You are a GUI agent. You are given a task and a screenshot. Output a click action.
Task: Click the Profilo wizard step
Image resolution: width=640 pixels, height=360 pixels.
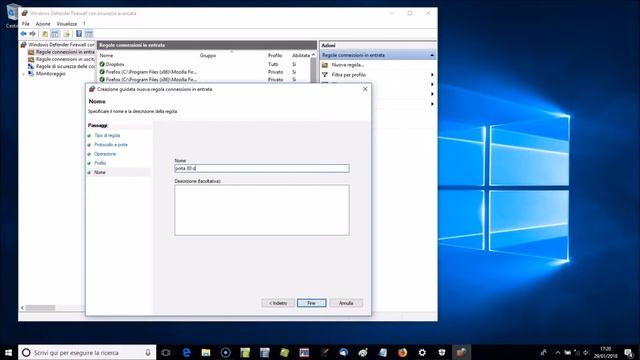(x=100, y=163)
